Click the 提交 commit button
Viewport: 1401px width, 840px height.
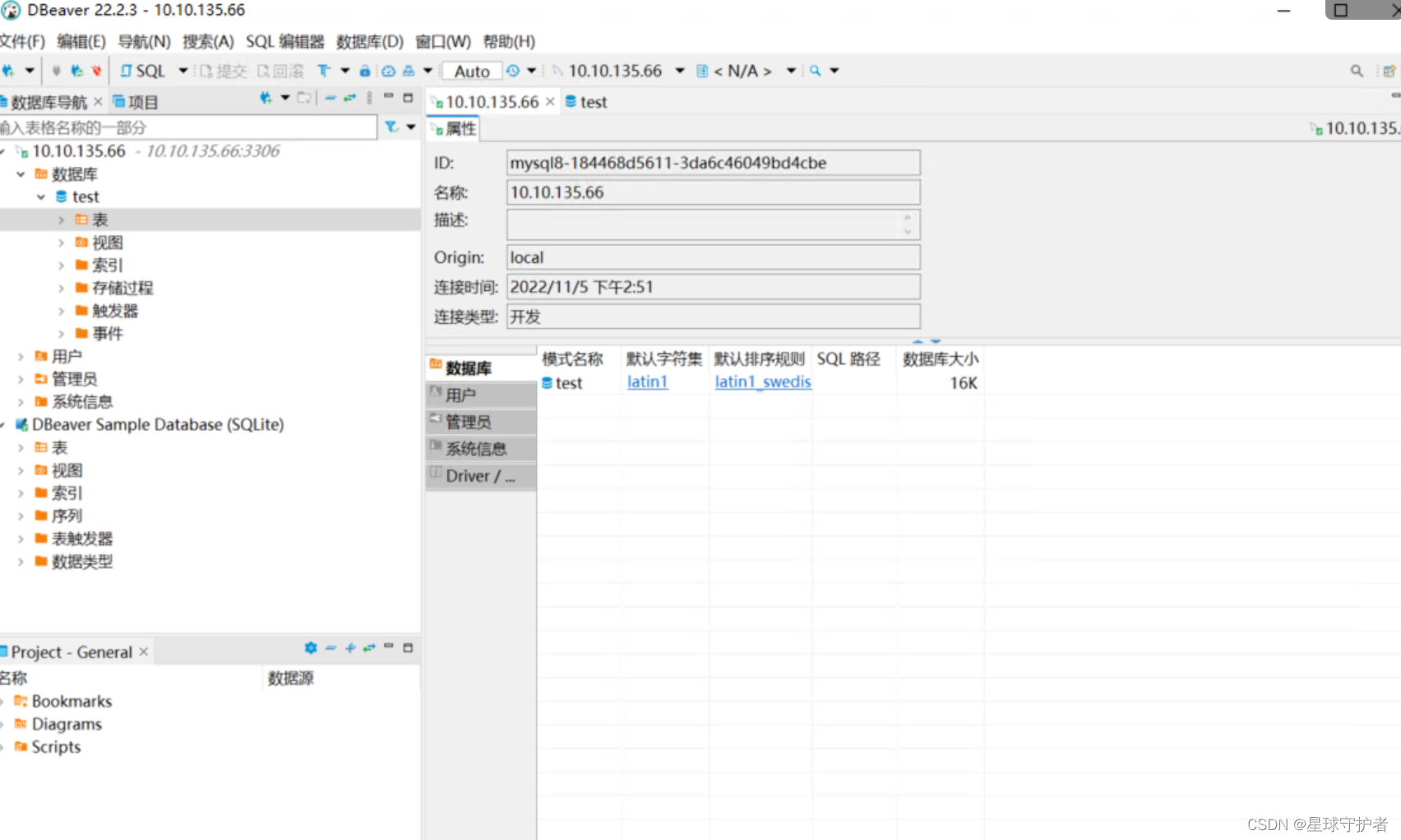coord(223,71)
